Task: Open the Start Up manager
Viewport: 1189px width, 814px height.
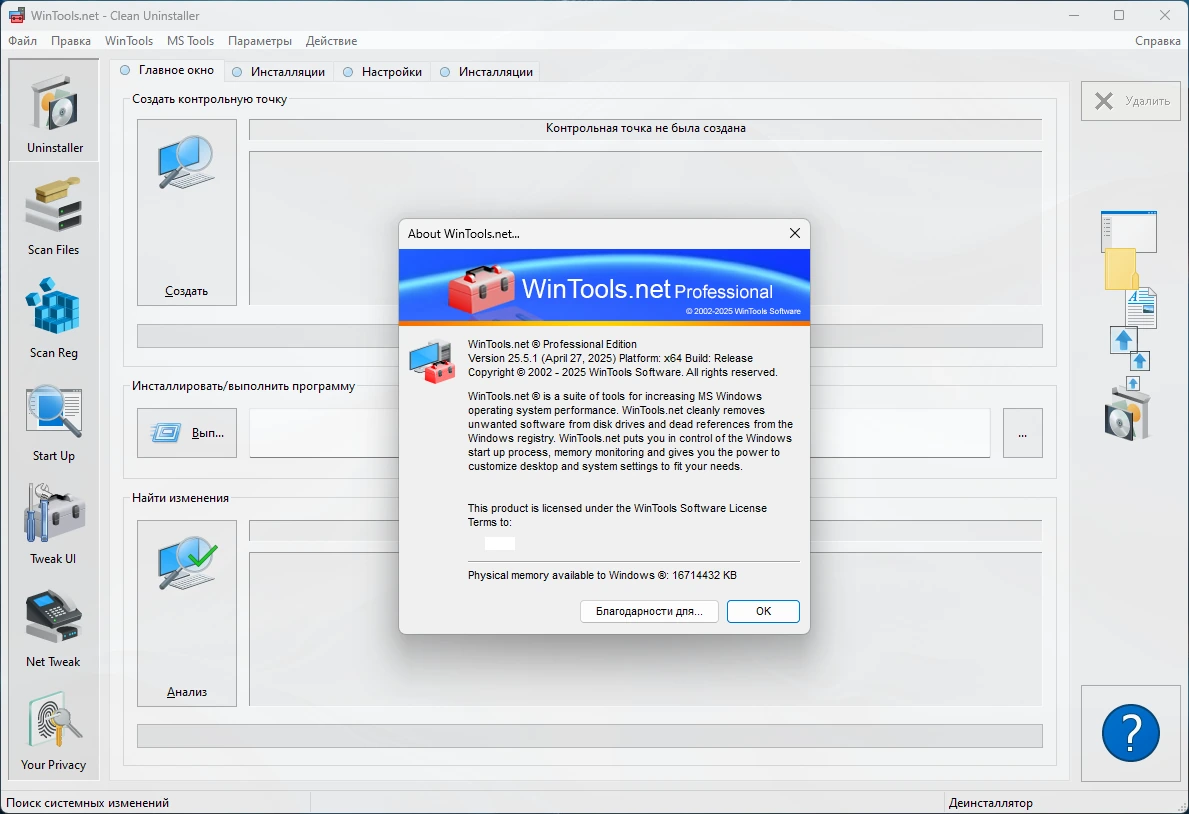Action: point(54,422)
